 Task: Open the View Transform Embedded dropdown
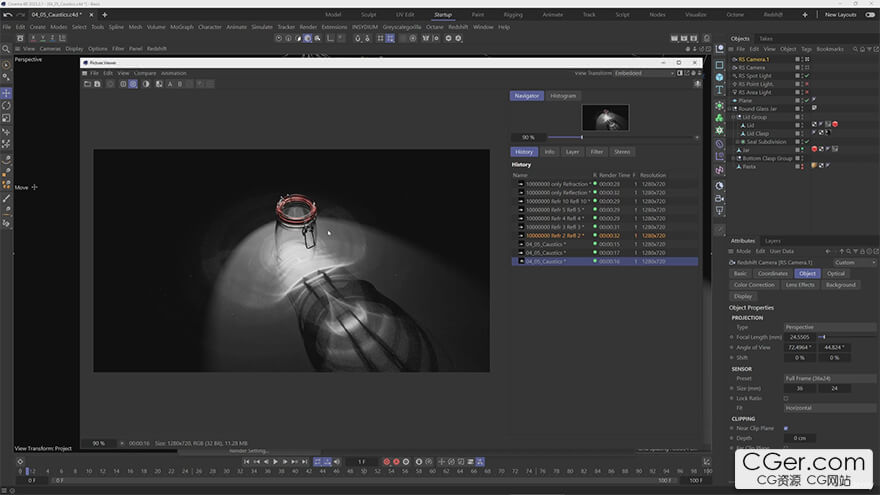[x=644, y=73]
